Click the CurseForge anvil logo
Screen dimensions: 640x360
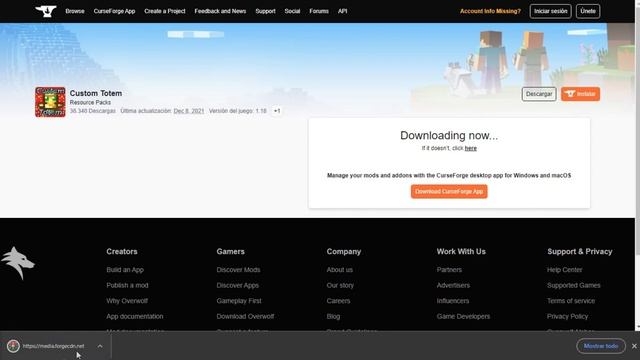[x=46, y=11]
